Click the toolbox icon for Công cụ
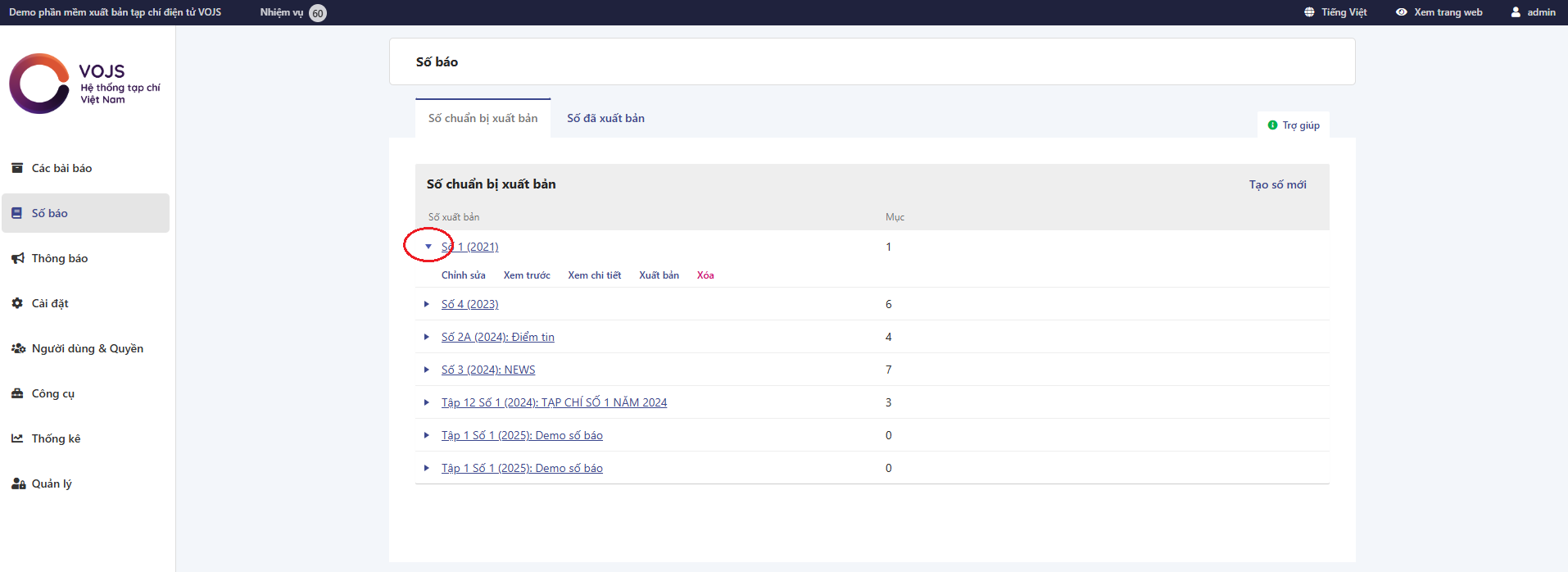Screen dimensions: 1568x572 [x=17, y=393]
